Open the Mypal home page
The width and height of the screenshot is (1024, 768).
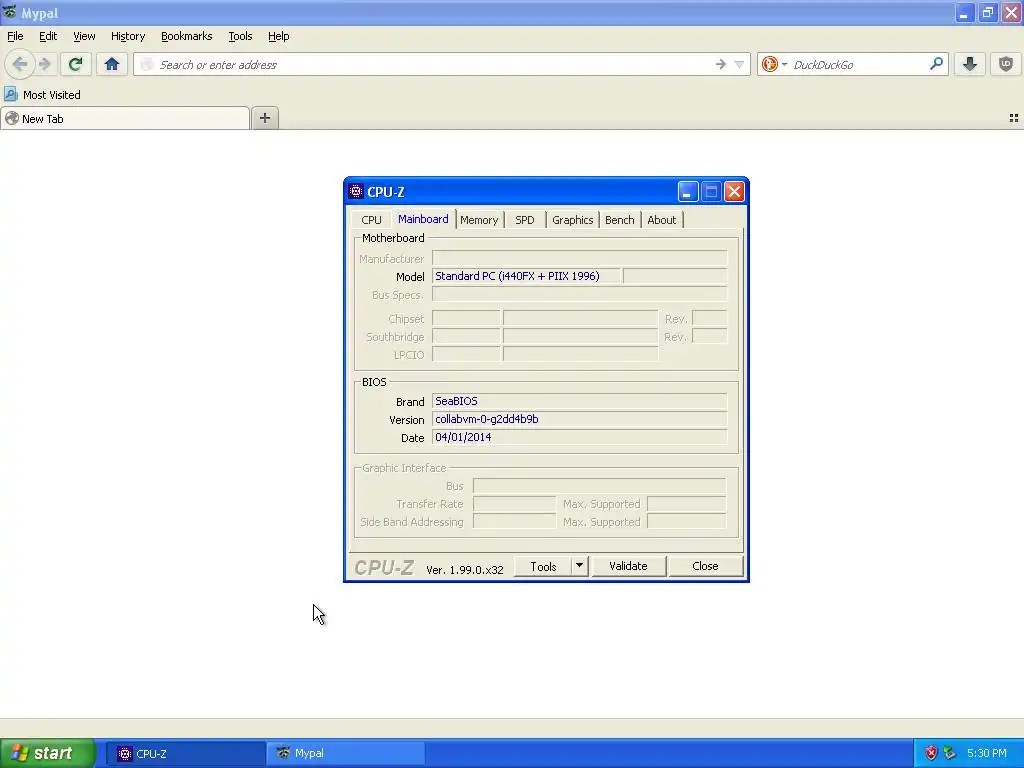click(x=112, y=64)
